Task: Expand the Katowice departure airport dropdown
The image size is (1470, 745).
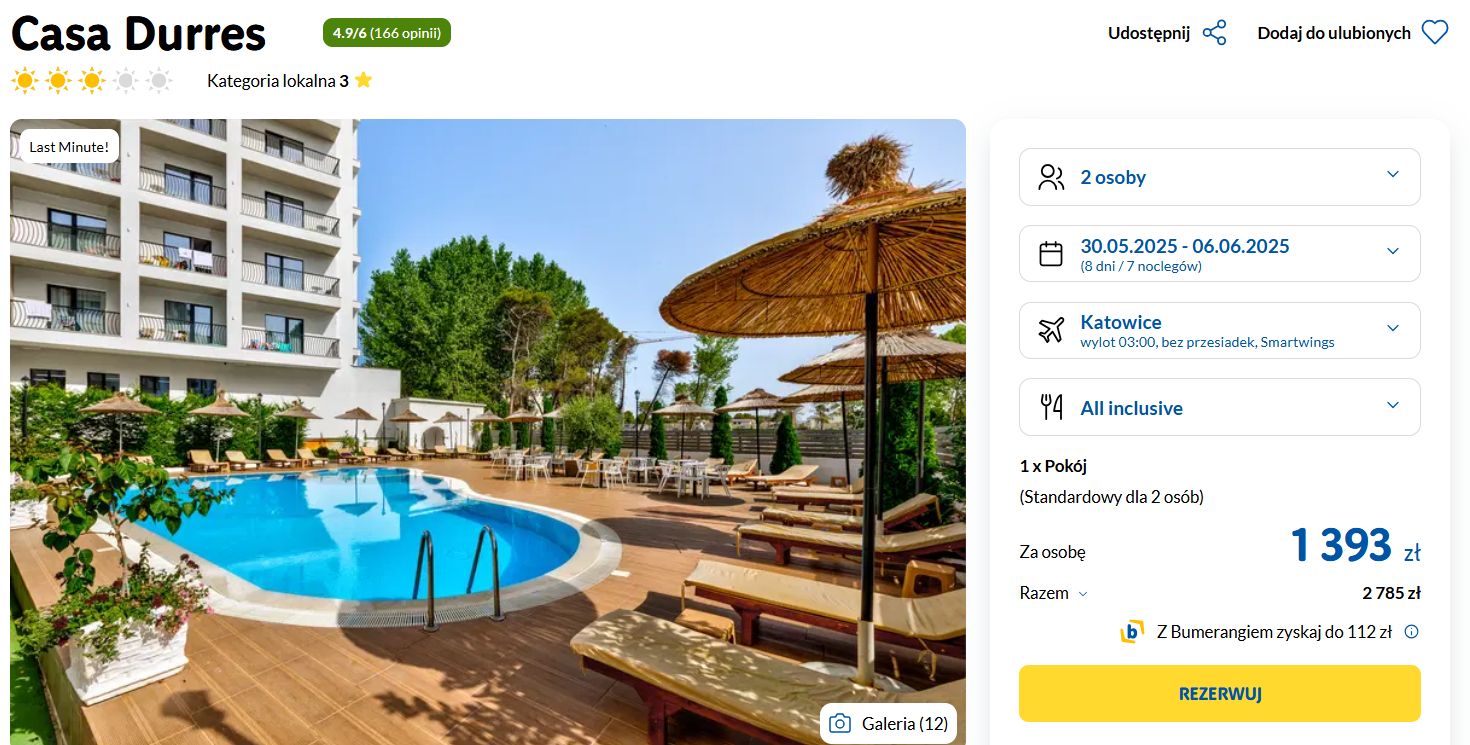Action: tap(1220, 330)
